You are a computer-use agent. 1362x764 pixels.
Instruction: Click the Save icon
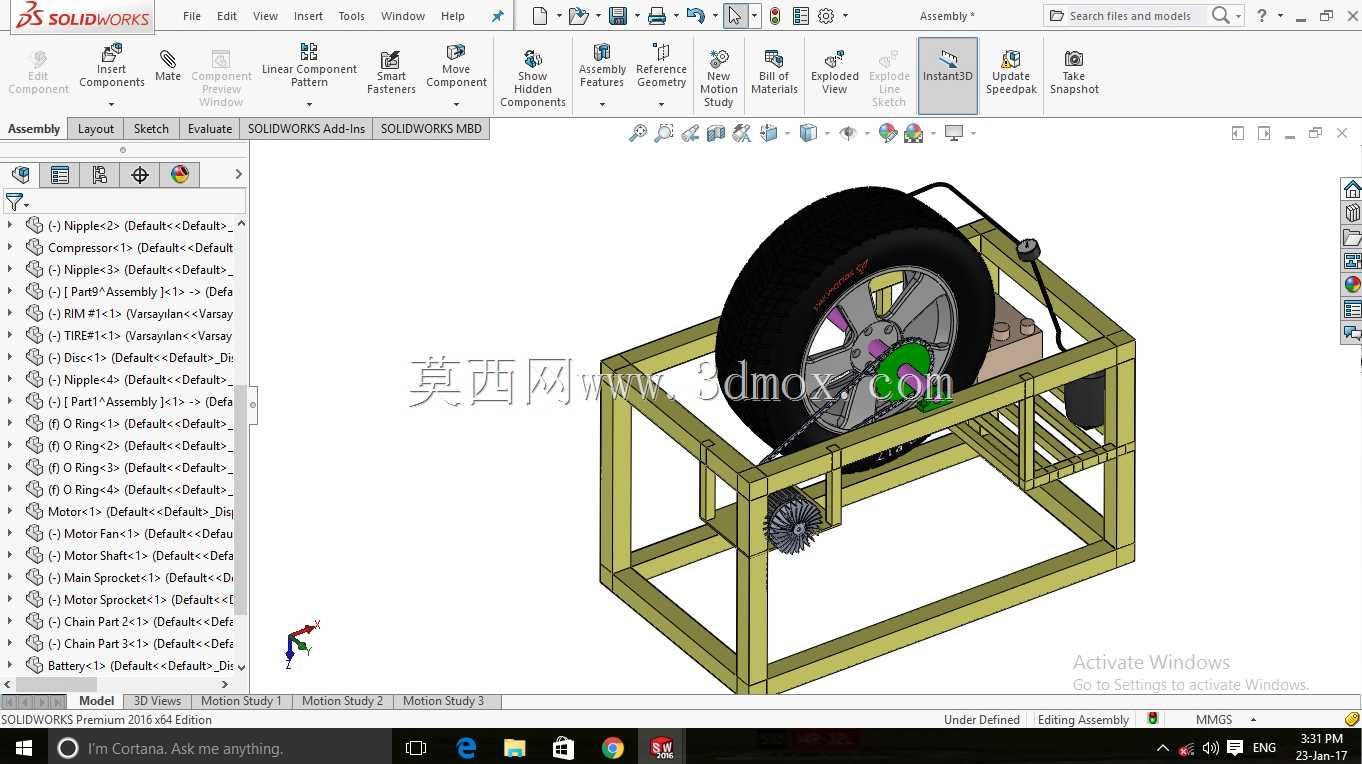pos(618,16)
